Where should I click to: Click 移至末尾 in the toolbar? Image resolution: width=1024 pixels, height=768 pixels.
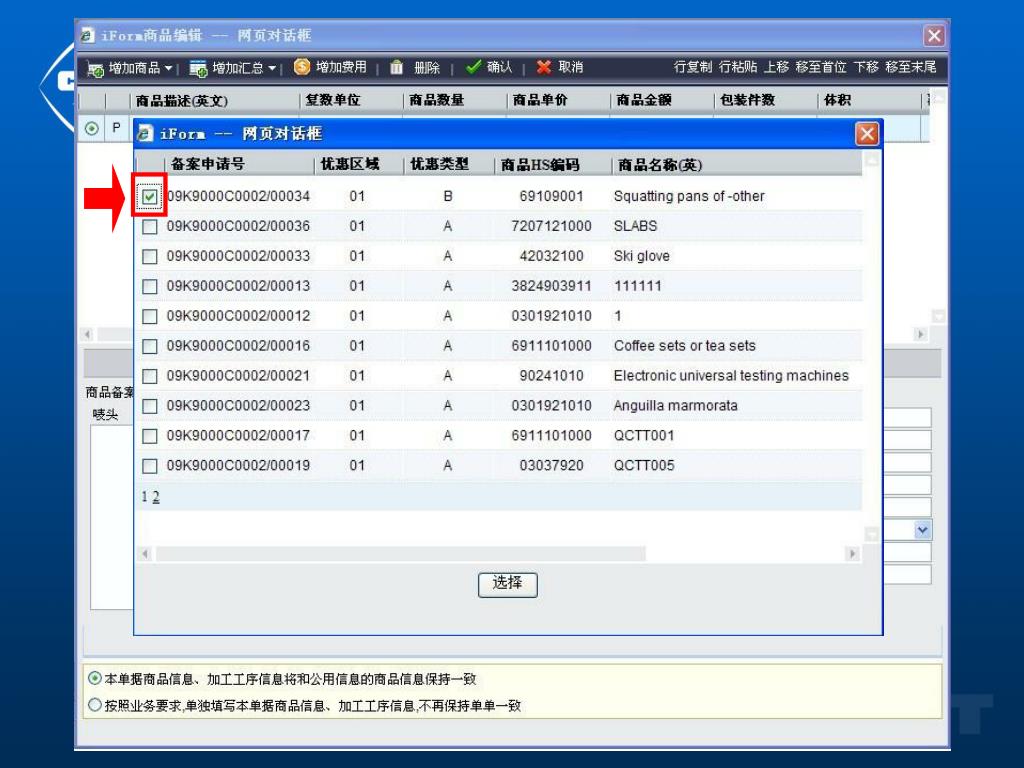[x=911, y=67]
